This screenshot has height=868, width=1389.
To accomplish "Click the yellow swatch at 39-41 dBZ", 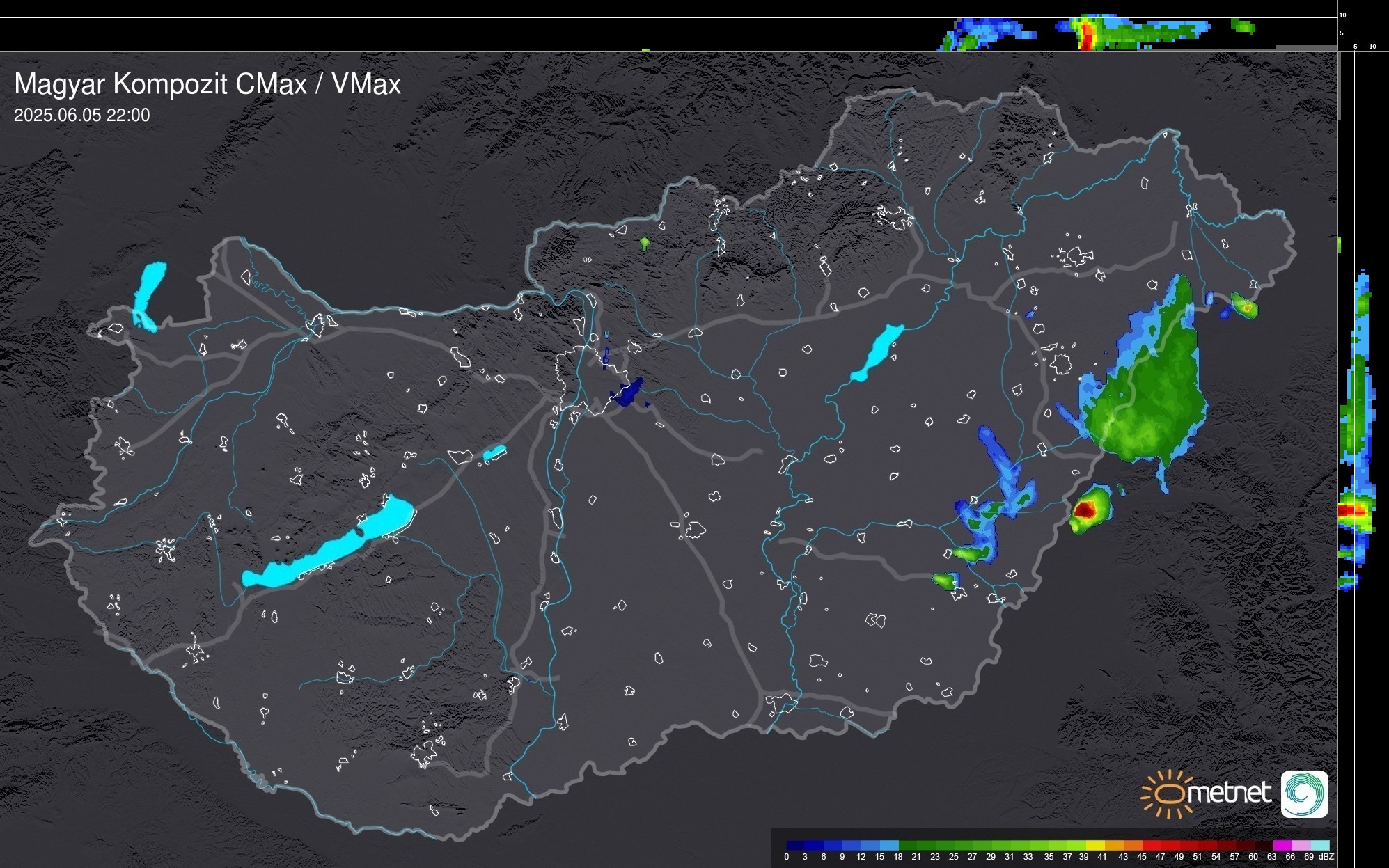I will coord(1094,845).
